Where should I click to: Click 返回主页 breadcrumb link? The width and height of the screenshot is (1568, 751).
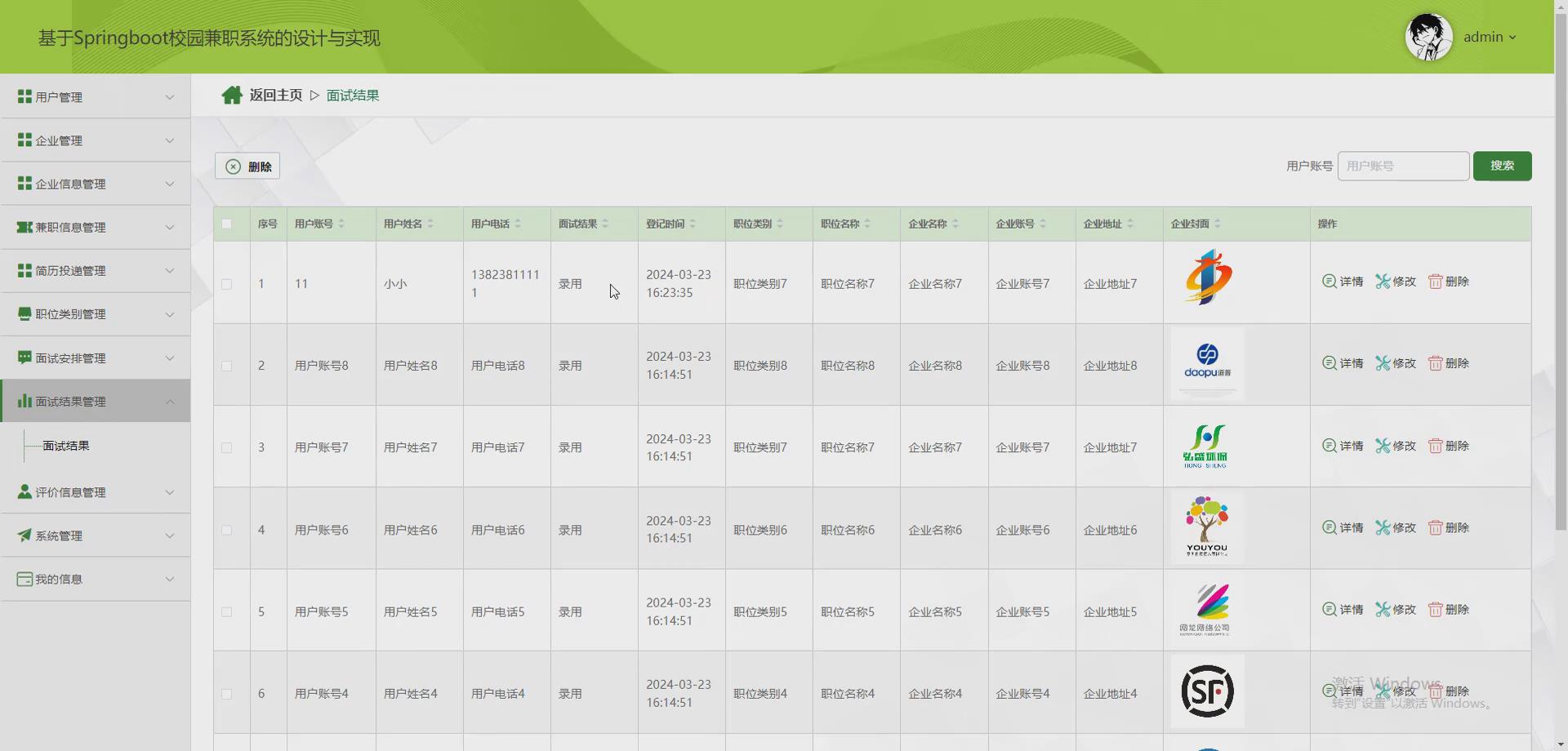click(276, 96)
